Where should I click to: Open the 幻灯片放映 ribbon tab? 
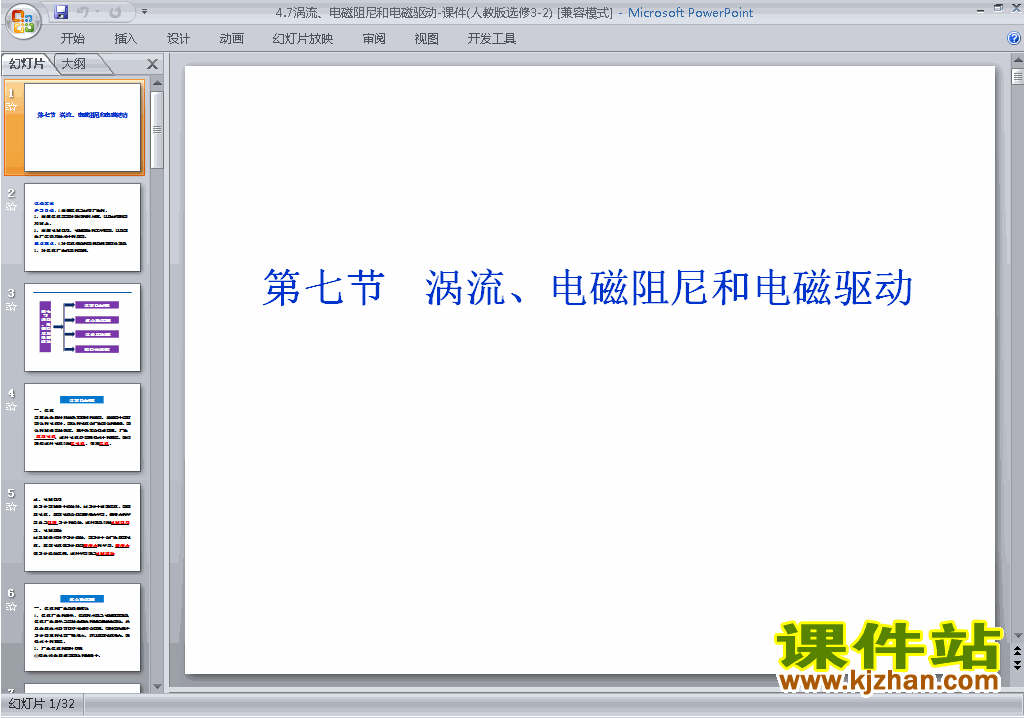[302, 39]
